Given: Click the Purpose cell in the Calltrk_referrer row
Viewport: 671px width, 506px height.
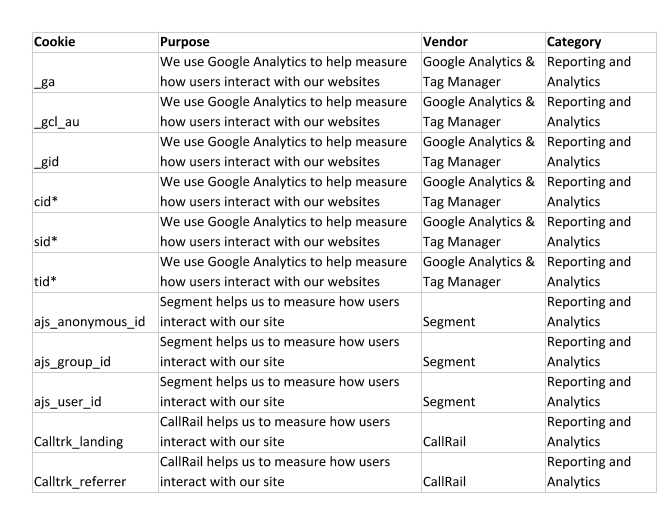Looking at the screenshot, I should tap(289, 472).
